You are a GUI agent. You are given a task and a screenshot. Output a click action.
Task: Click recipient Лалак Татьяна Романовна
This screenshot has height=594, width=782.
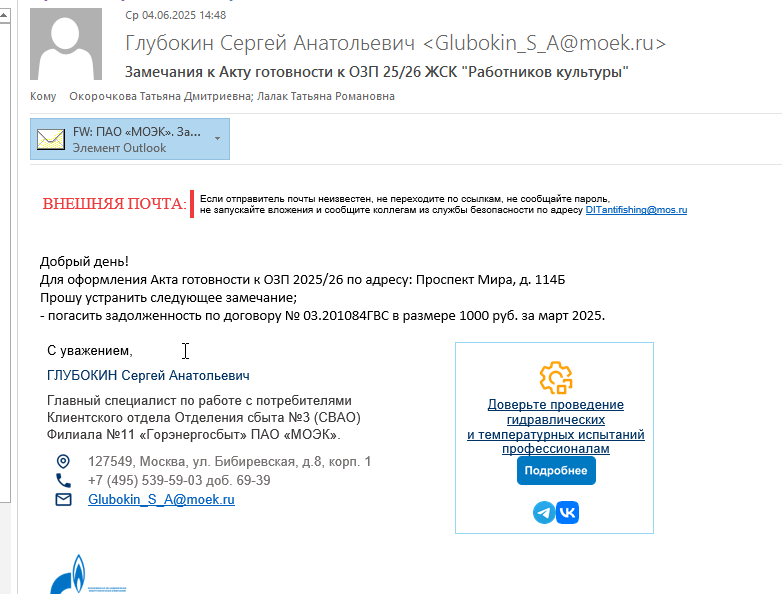click(x=326, y=96)
